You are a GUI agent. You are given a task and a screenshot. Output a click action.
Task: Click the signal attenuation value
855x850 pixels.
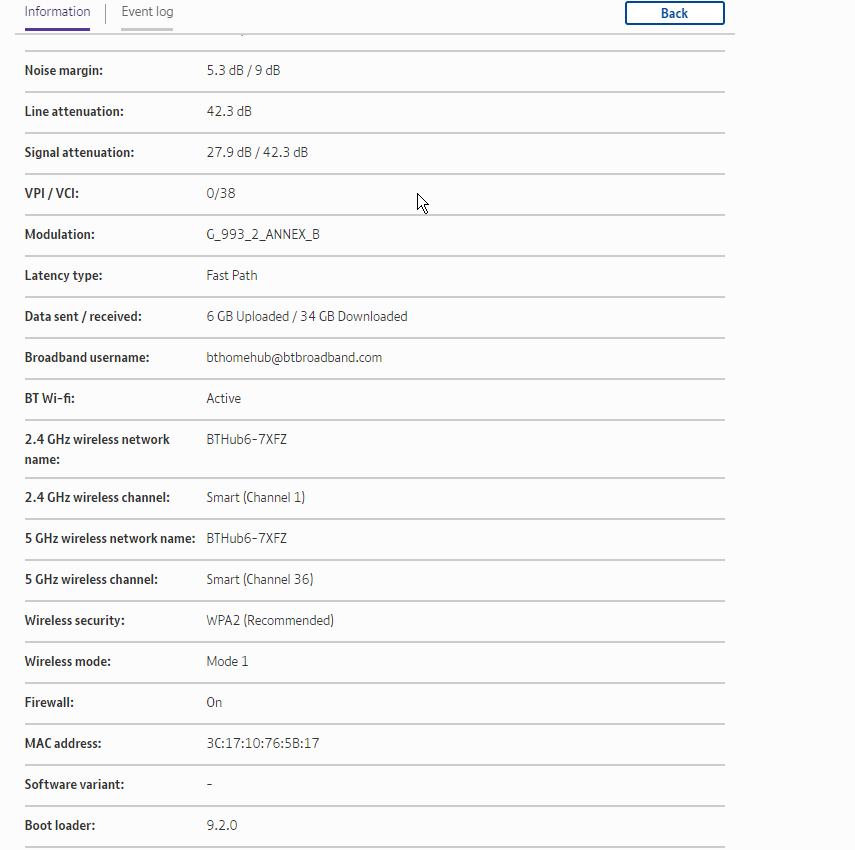(257, 152)
